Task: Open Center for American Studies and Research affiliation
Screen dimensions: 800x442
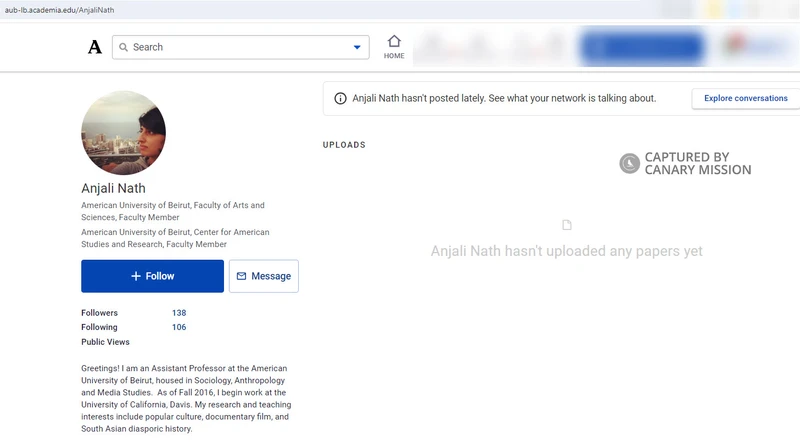Action: (x=175, y=238)
